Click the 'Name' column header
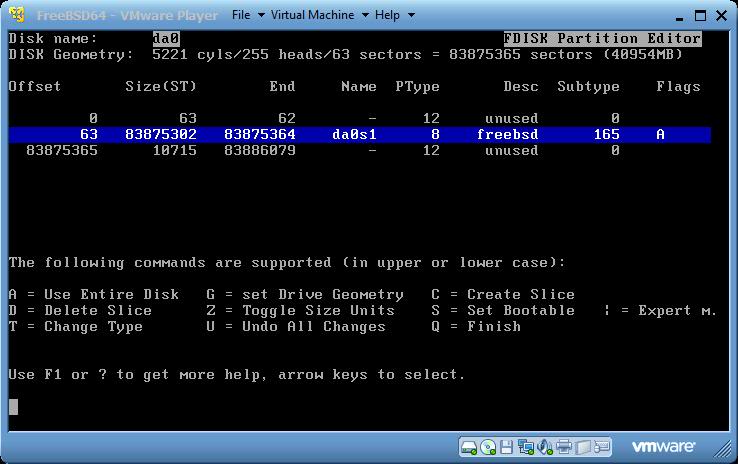 click(x=359, y=87)
